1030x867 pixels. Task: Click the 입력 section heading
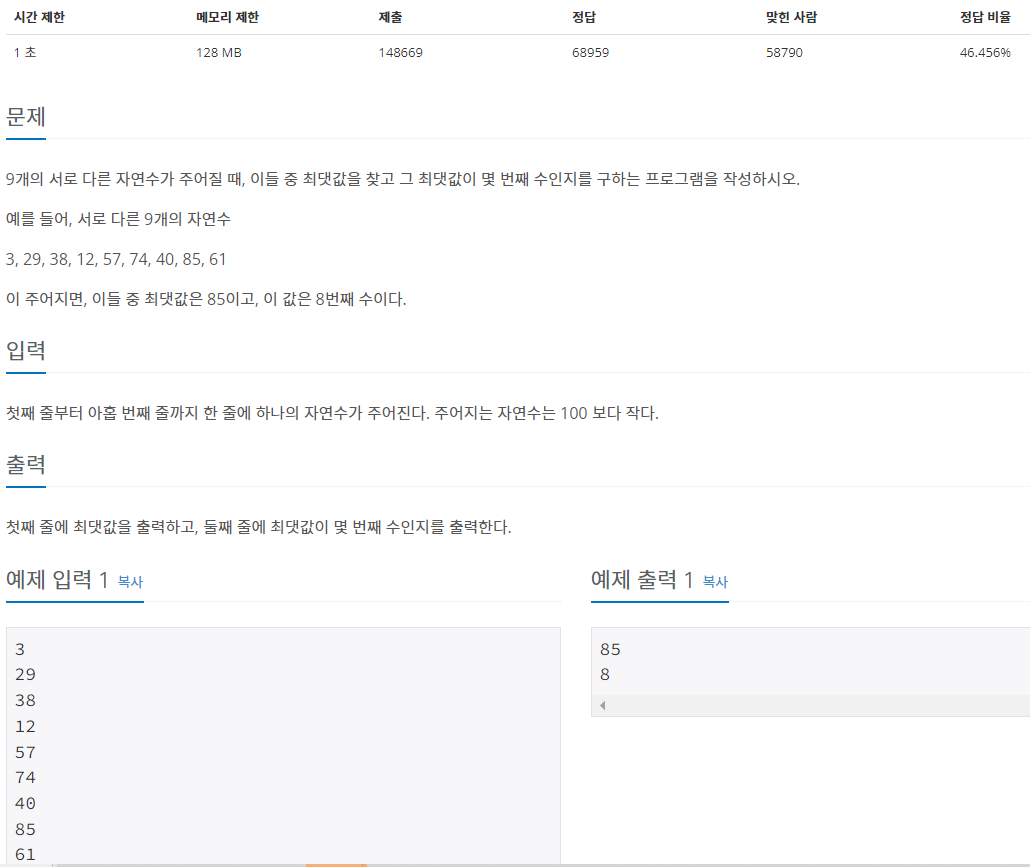(x=26, y=350)
